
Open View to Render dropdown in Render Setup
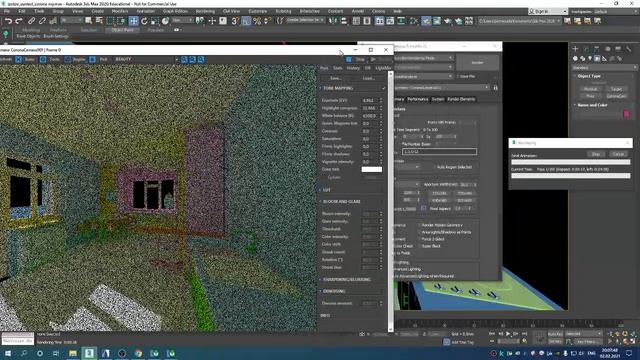pos(441,88)
